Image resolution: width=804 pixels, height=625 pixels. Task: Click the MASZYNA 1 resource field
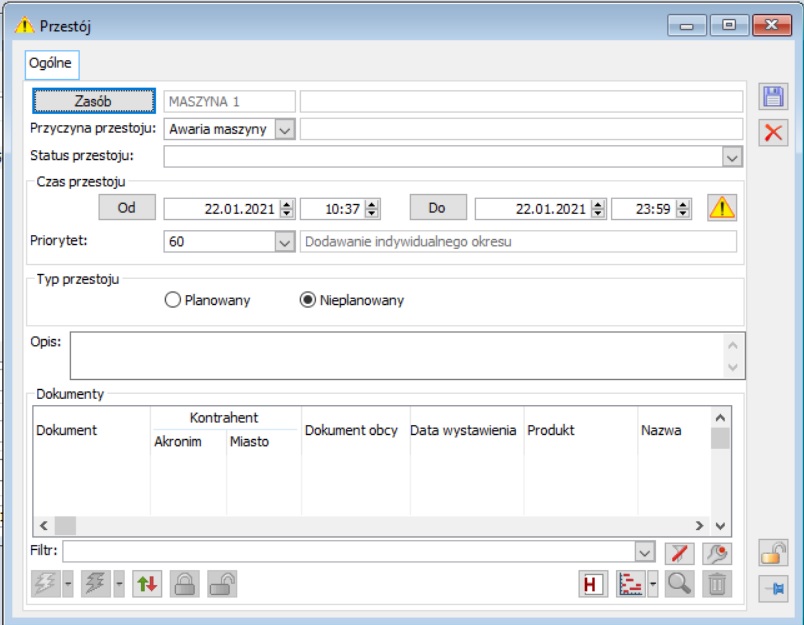click(x=230, y=102)
